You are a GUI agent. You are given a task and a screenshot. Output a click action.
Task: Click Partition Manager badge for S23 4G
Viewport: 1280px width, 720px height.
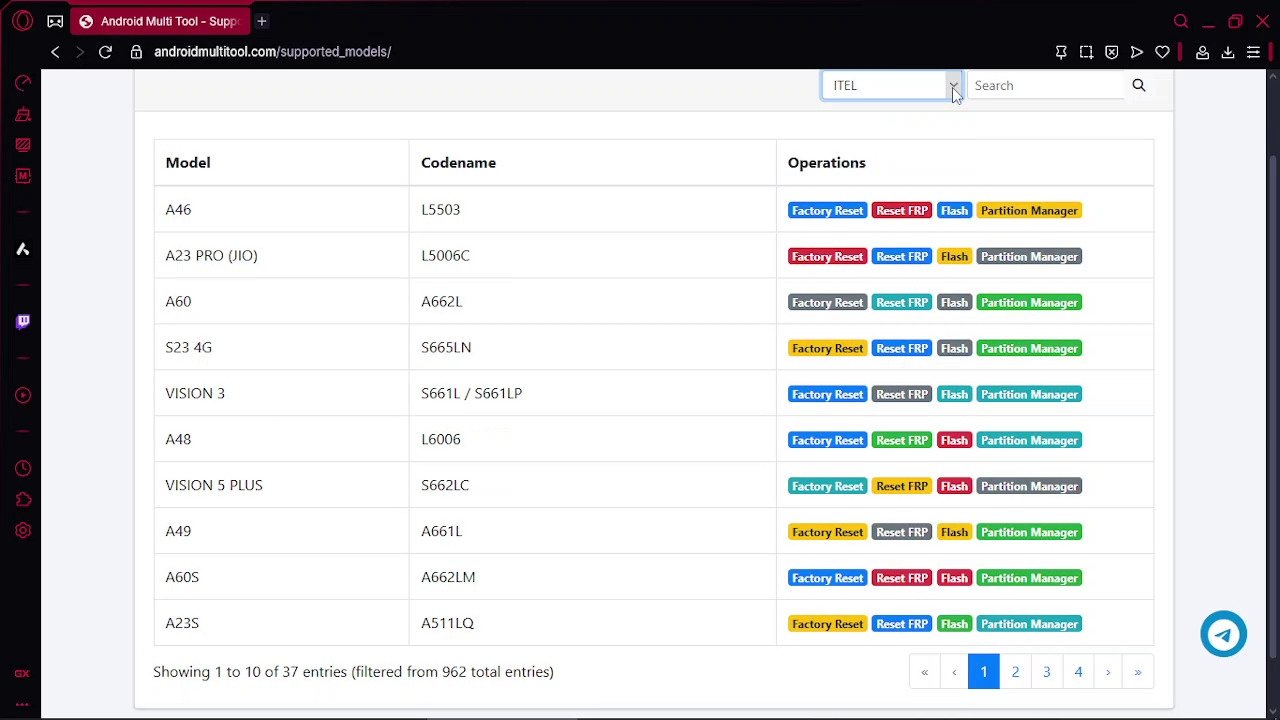tap(1029, 348)
